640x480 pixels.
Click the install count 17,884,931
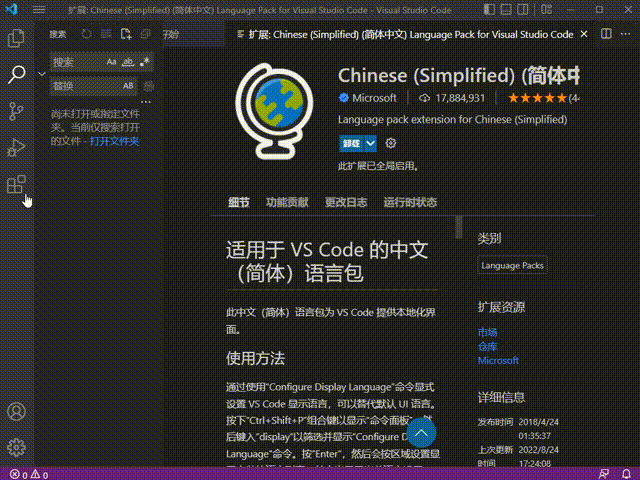coord(460,98)
